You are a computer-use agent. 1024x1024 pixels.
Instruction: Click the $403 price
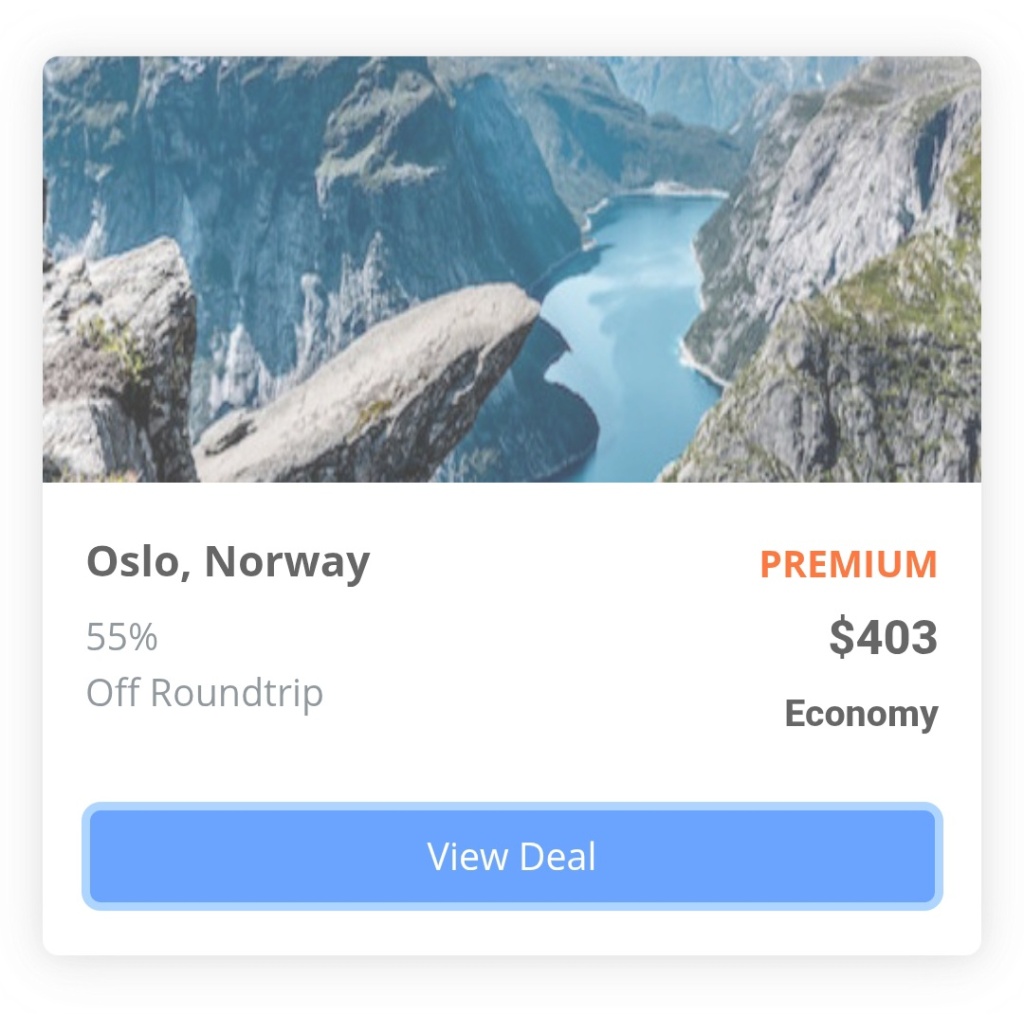(883, 637)
